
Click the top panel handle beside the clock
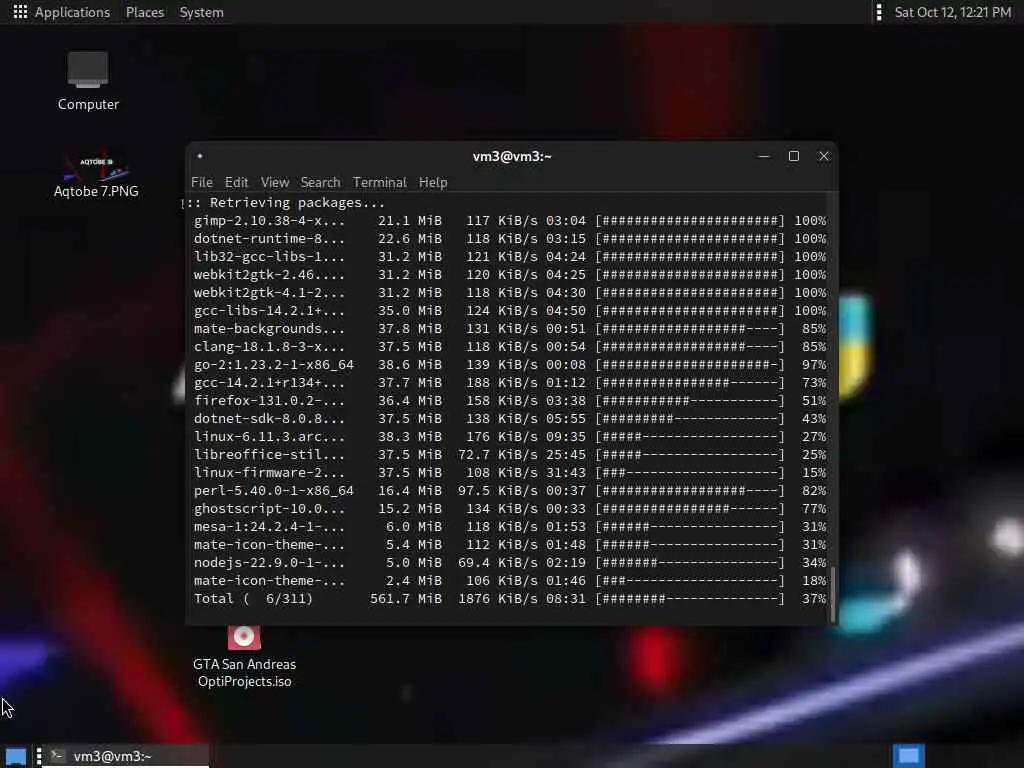(879, 12)
